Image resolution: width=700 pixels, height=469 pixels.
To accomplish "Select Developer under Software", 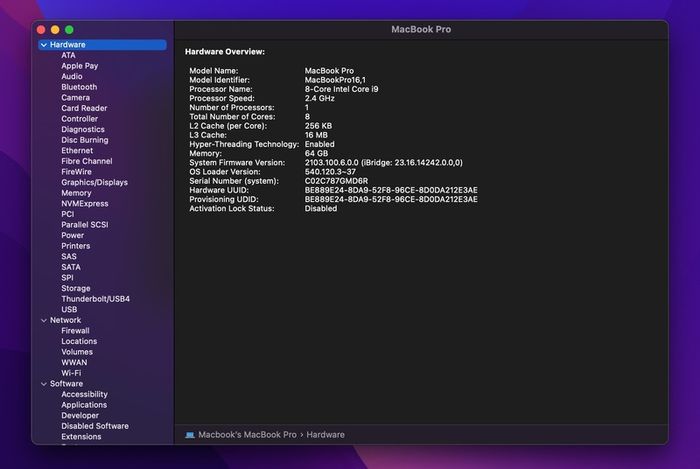I will 80,415.
